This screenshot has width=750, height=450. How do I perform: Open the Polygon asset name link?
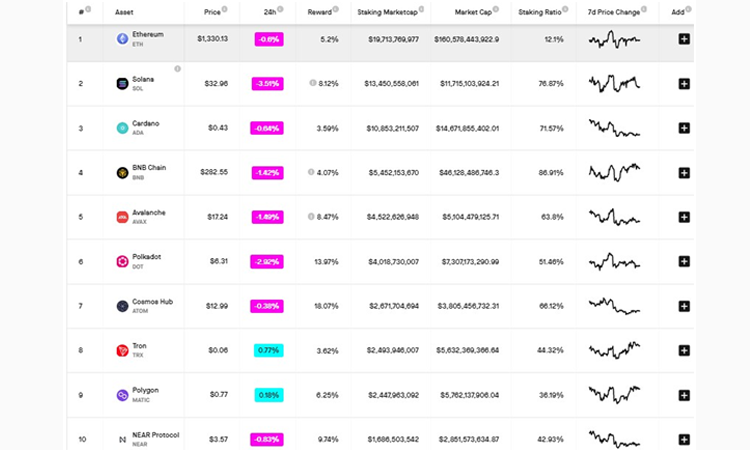tap(145, 390)
